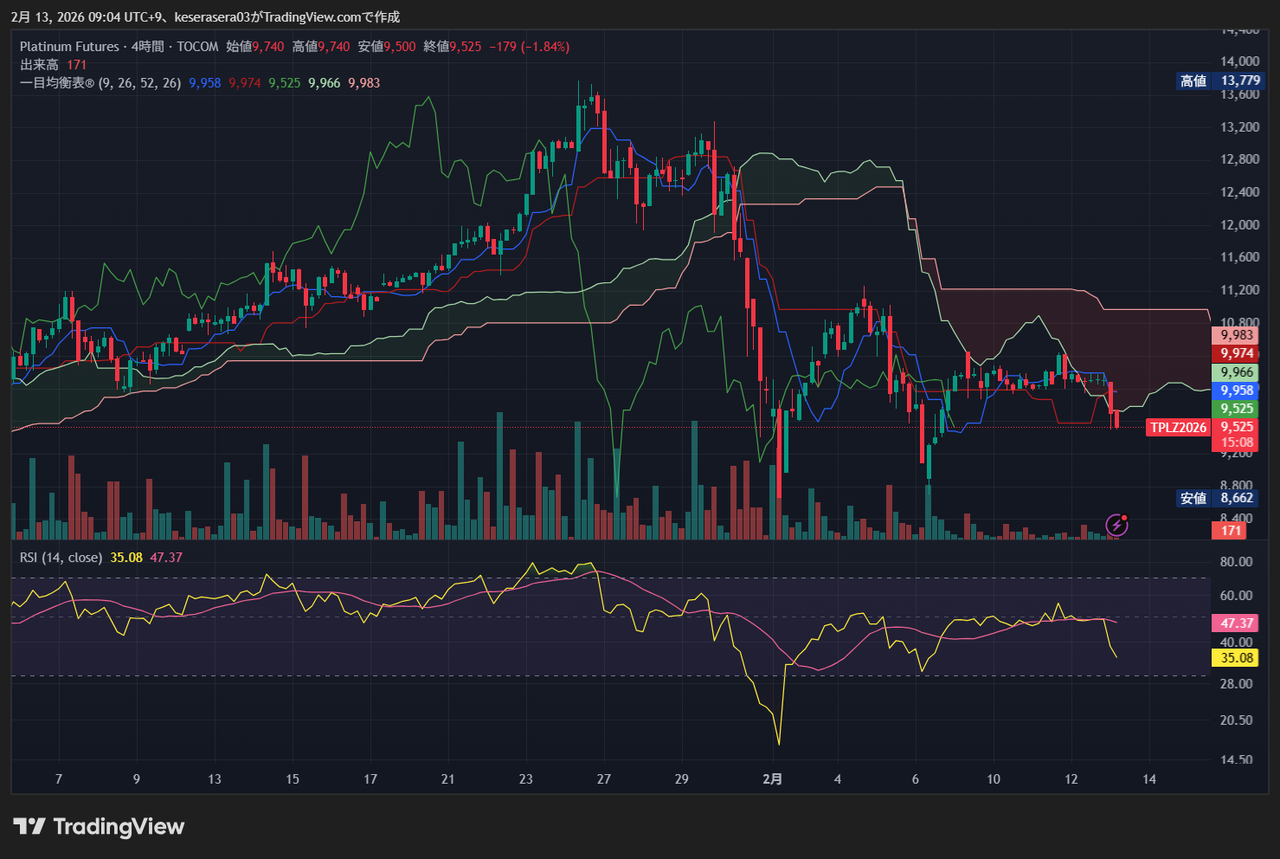This screenshot has height=859, width=1280.
Task: Click date 15 on the time axis
Action: coord(293,779)
